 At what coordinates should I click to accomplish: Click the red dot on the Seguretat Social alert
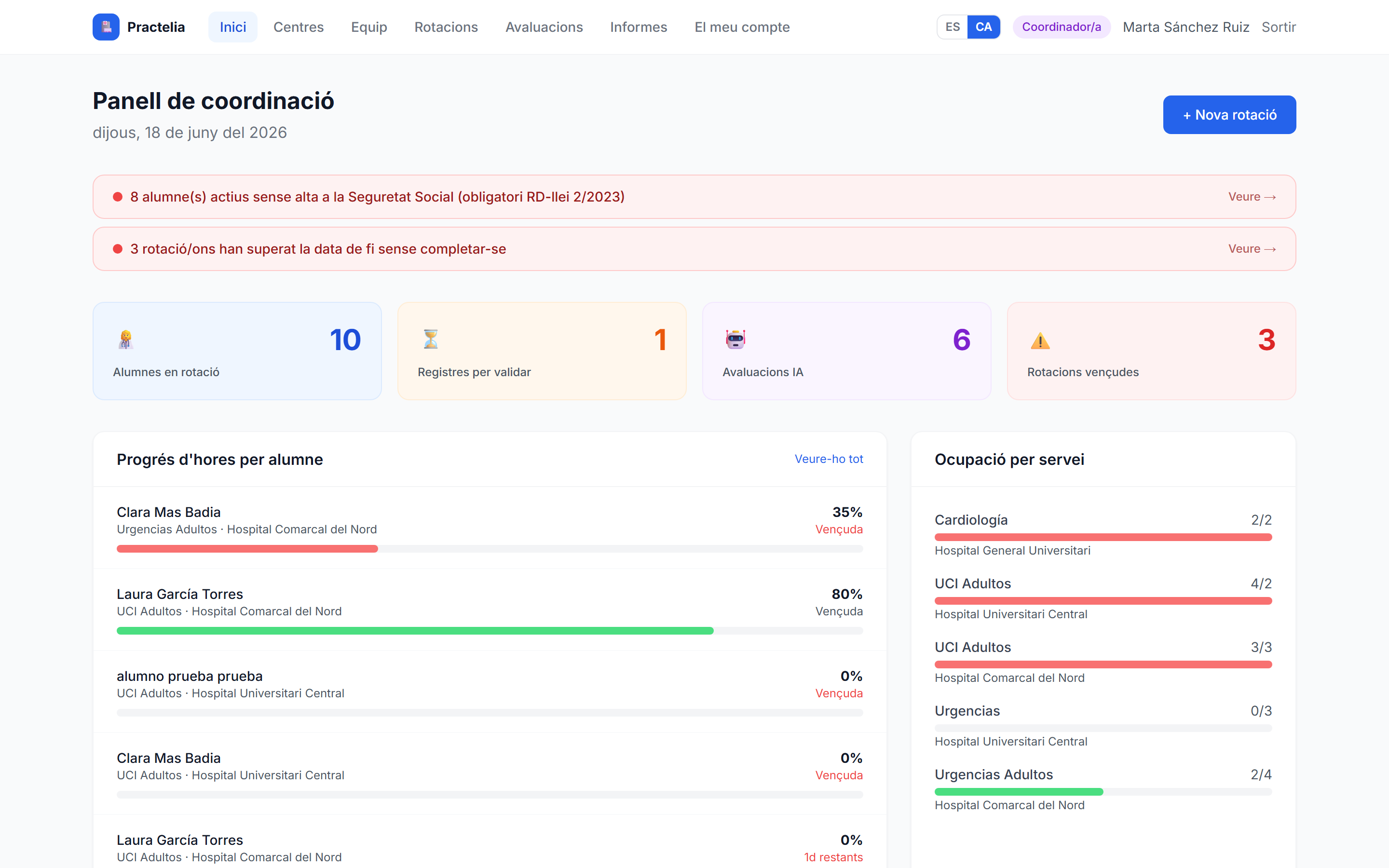pos(118,197)
